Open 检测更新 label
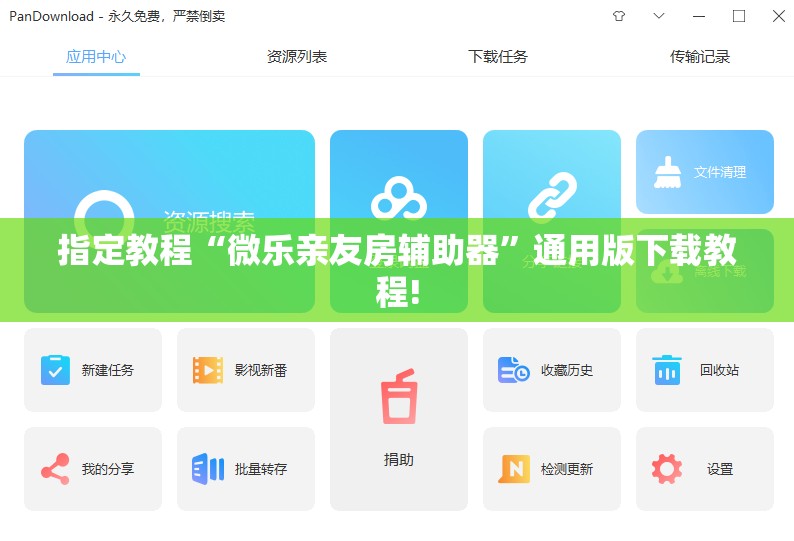Viewport: 794px width, 541px height. (x=567, y=469)
